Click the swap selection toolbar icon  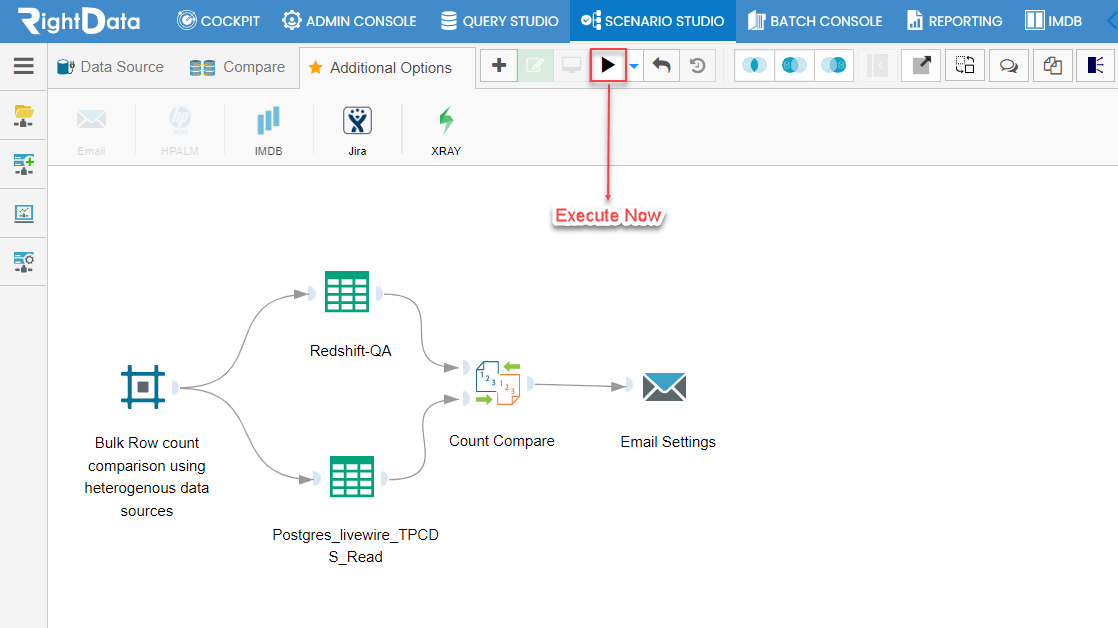tap(965, 66)
